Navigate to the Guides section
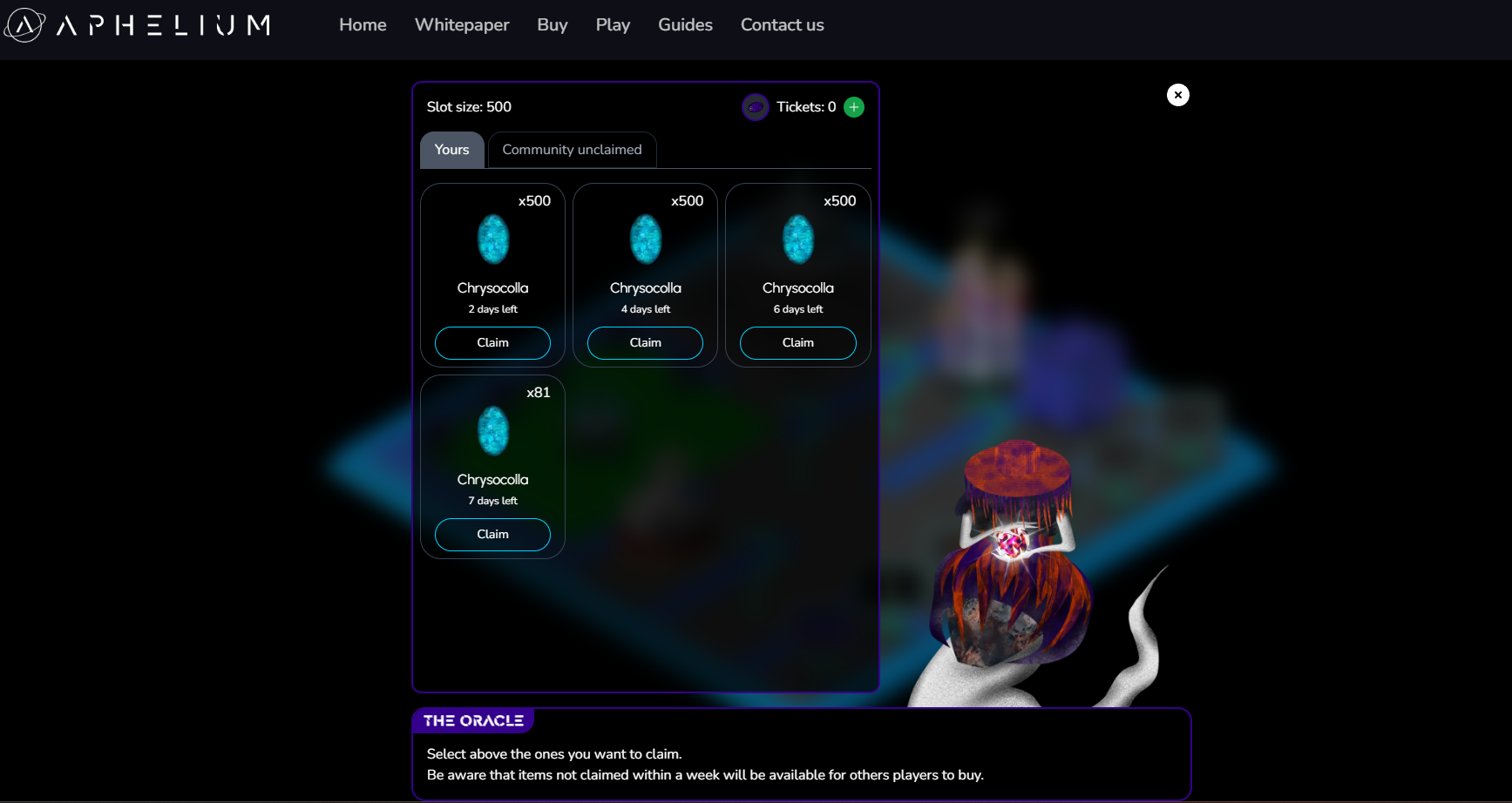The height and width of the screenshot is (803, 1512). click(x=685, y=25)
